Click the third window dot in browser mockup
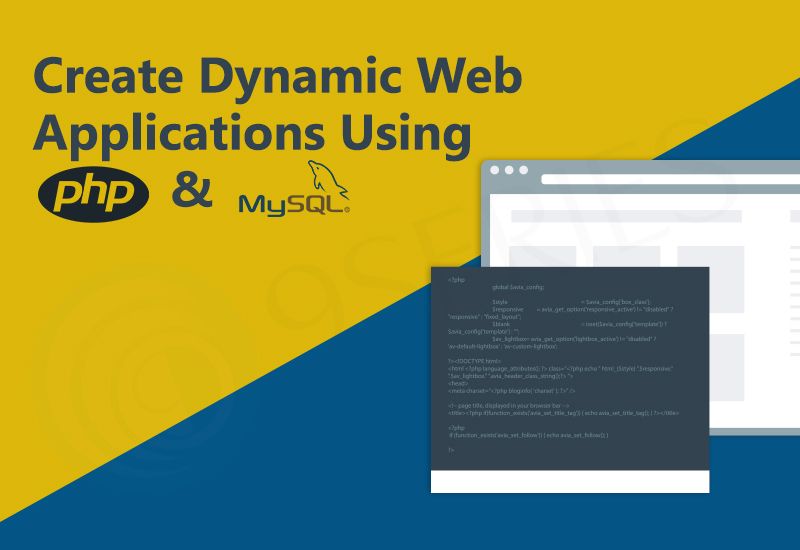 click(523, 170)
